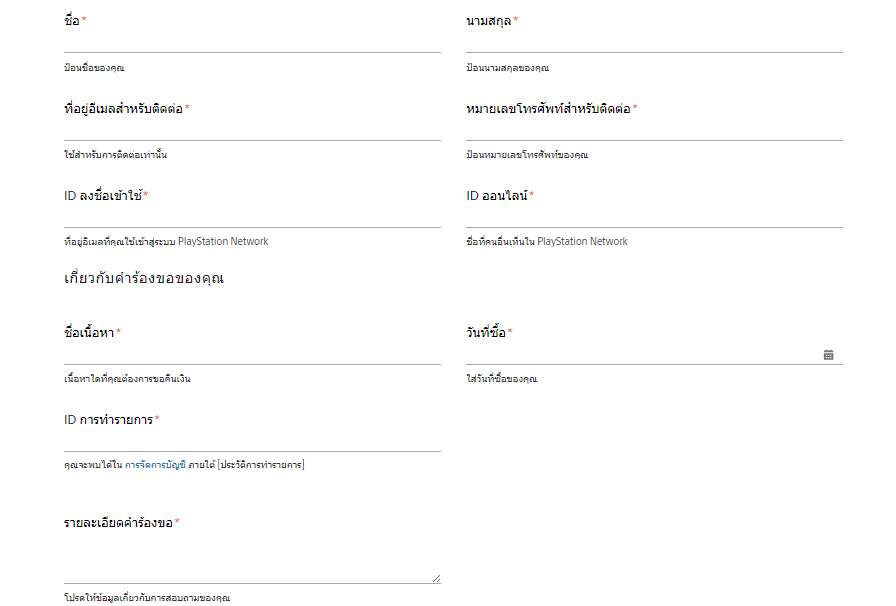Image resolution: width=896 pixels, height=606 pixels.
Task: Open the calendar picker for purchase date
Action: 828,354
